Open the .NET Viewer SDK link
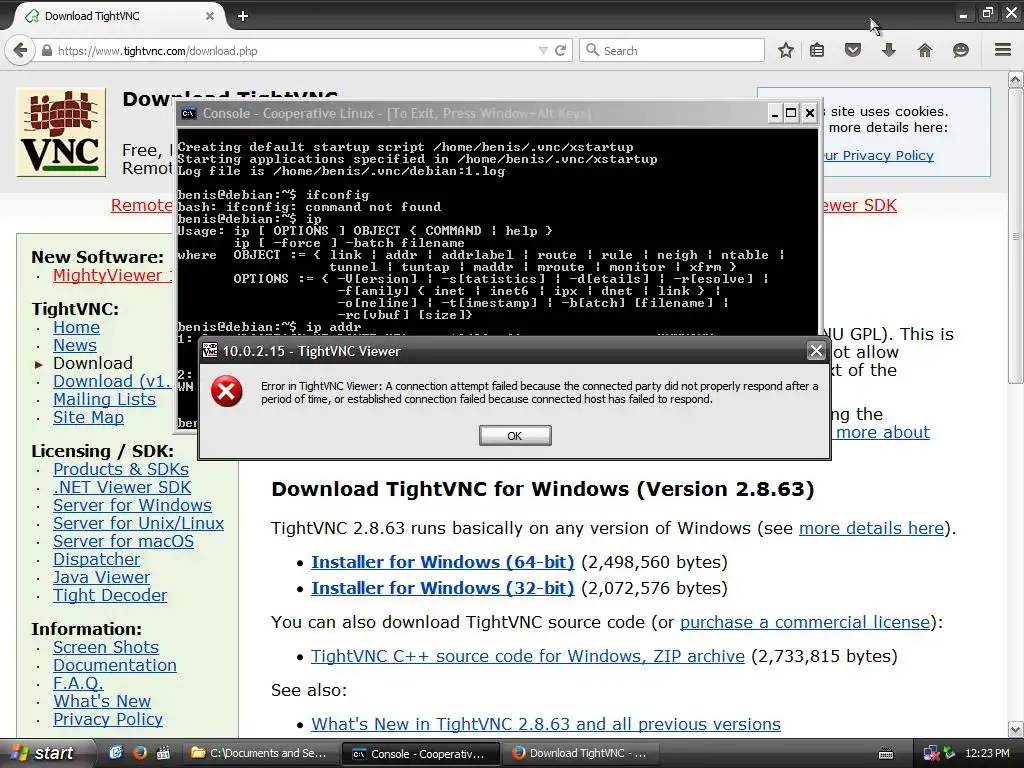 (122, 487)
